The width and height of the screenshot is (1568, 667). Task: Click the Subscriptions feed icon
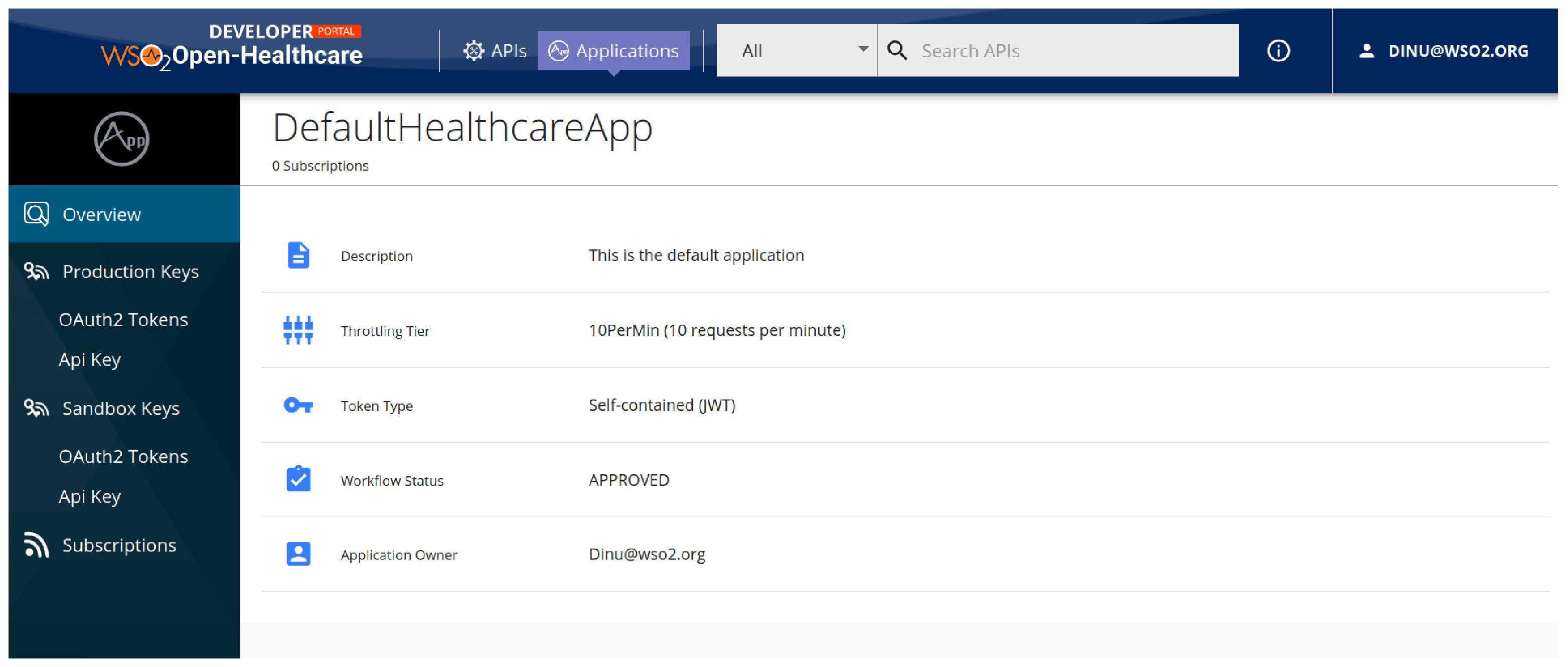(36, 545)
